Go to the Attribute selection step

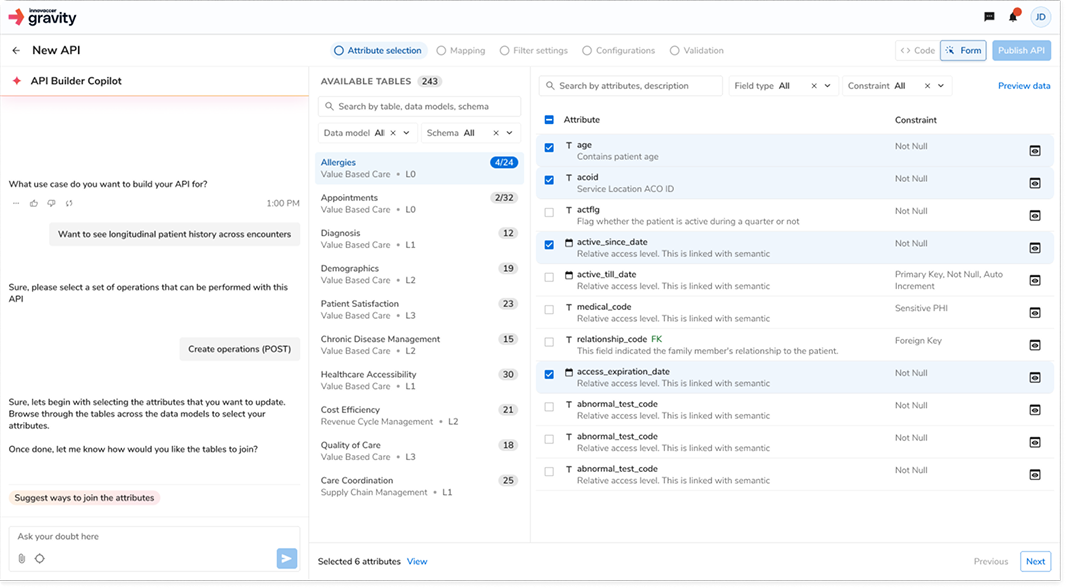(x=378, y=50)
